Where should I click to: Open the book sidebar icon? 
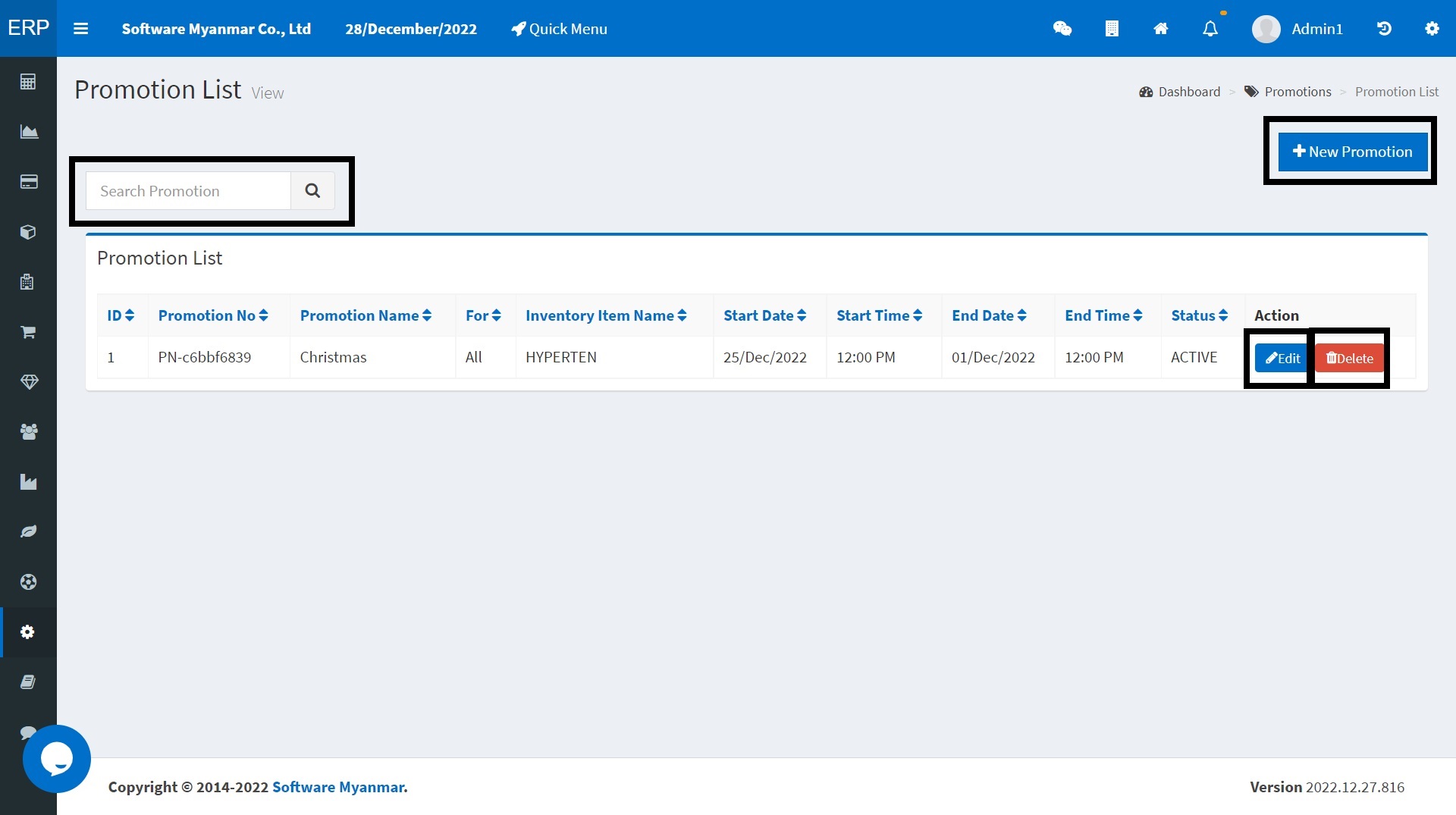point(28,682)
